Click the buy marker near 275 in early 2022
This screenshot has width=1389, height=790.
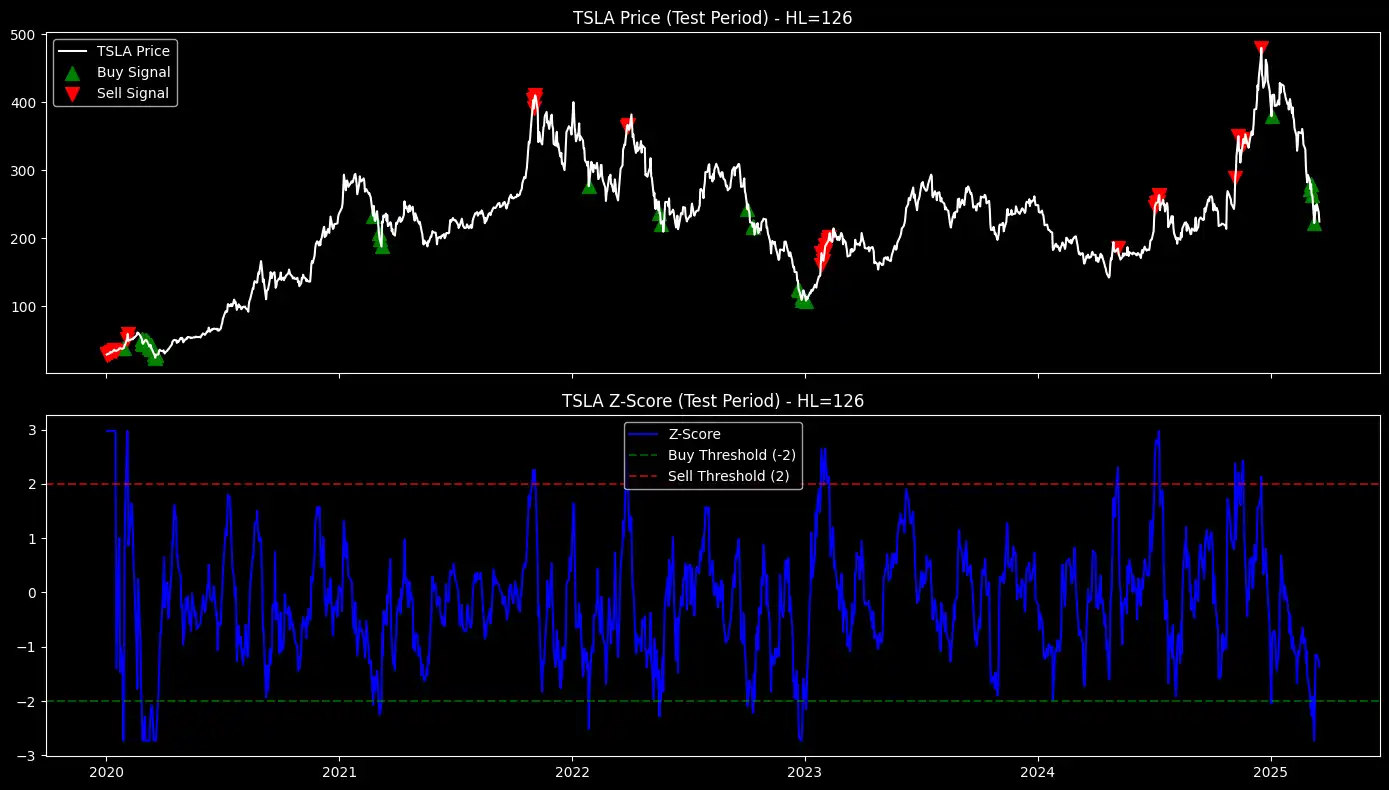click(589, 187)
